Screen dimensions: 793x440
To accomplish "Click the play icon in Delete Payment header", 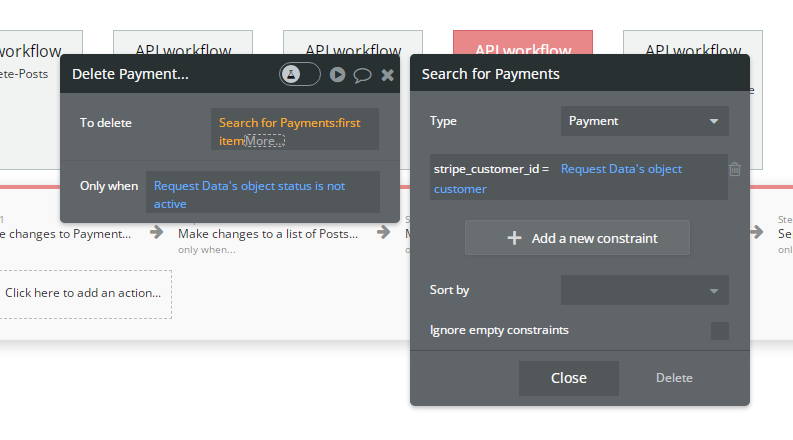I will pyautogui.click(x=337, y=75).
